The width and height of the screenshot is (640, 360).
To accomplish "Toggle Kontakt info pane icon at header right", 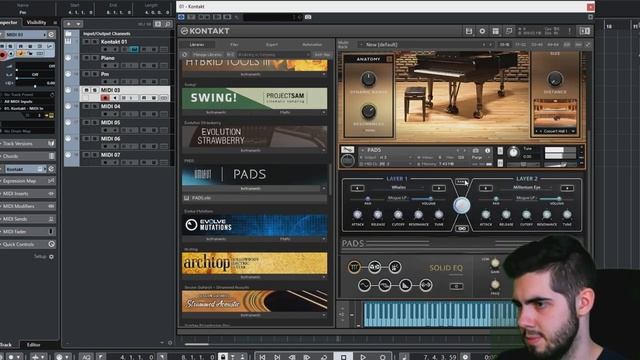I will [x=585, y=31].
